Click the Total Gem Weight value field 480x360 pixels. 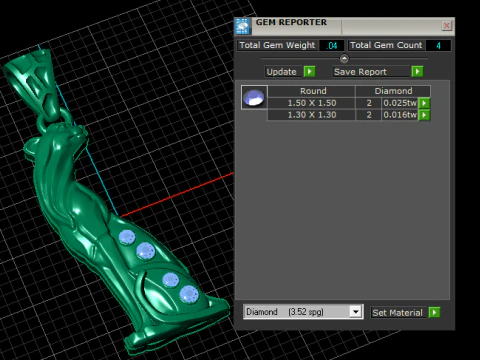tap(331, 45)
